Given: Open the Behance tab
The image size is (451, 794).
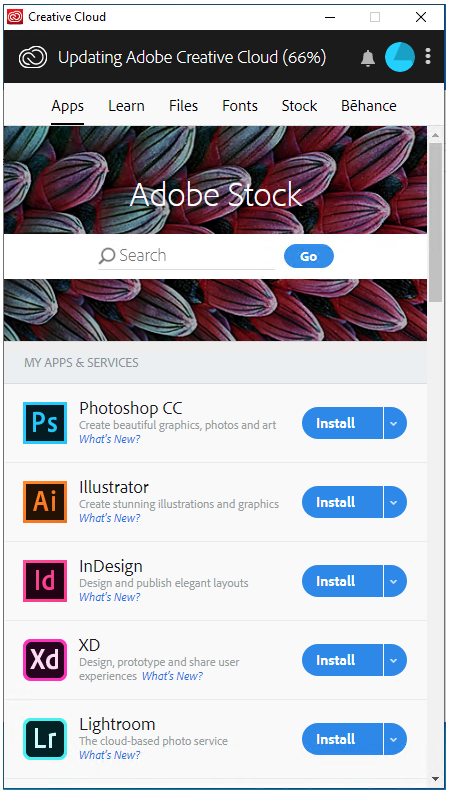Looking at the screenshot, I should tap(369, 106).
